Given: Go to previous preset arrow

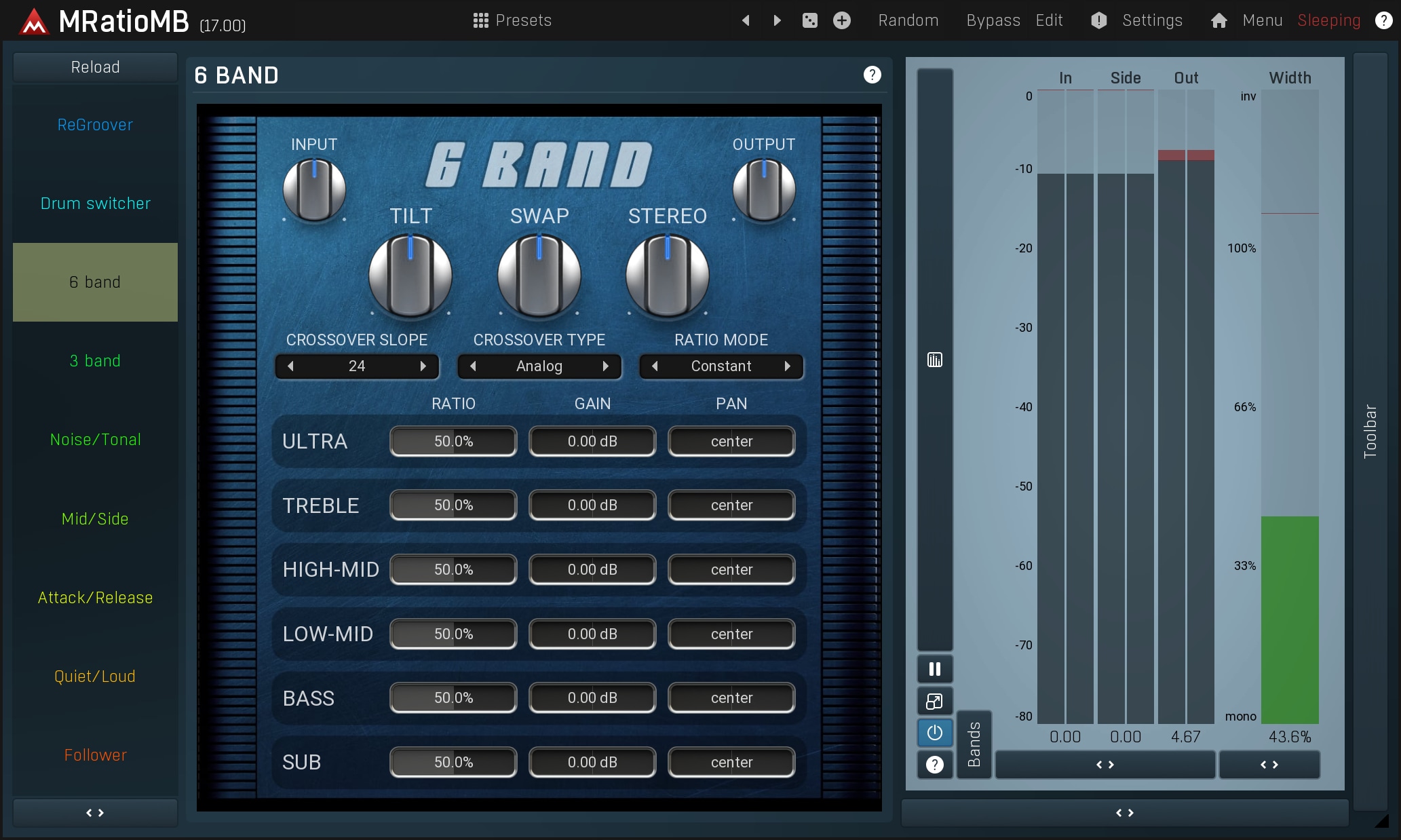Looking at the screenshot, I should [746, 20].
